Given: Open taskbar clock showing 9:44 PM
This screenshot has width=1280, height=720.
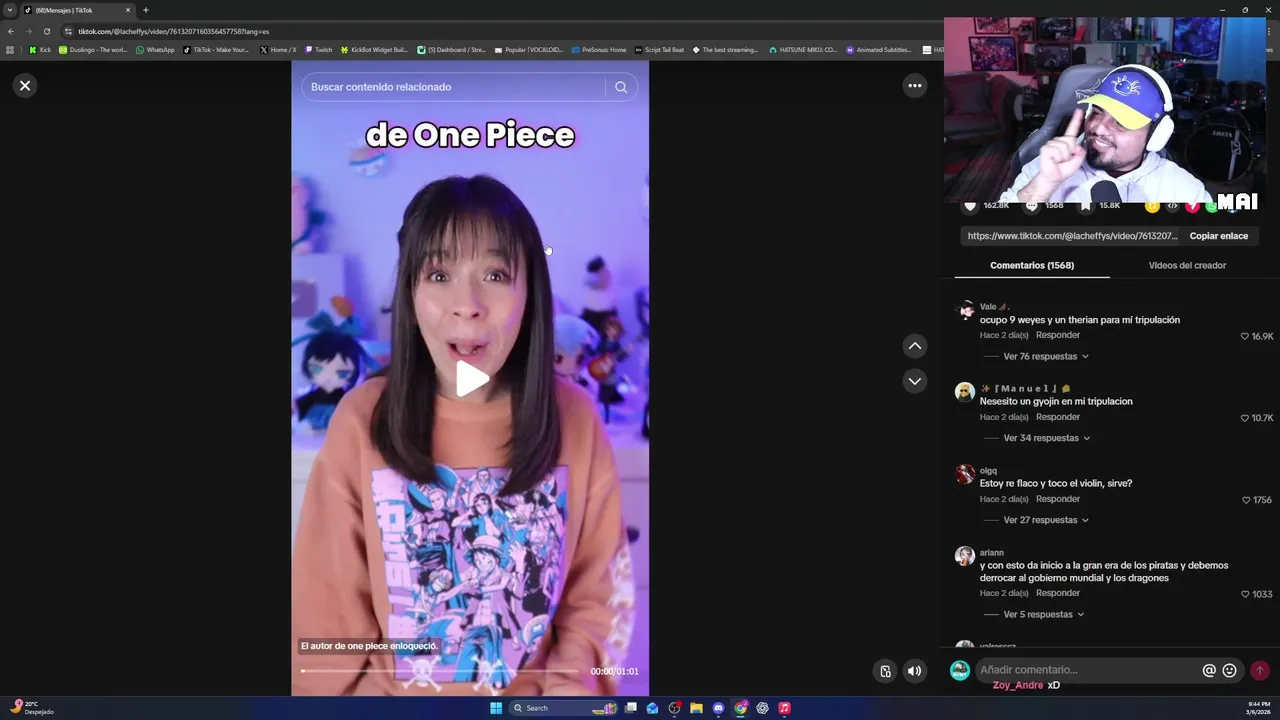Looking at the screenshot, I should click(x=1259, y=708).
